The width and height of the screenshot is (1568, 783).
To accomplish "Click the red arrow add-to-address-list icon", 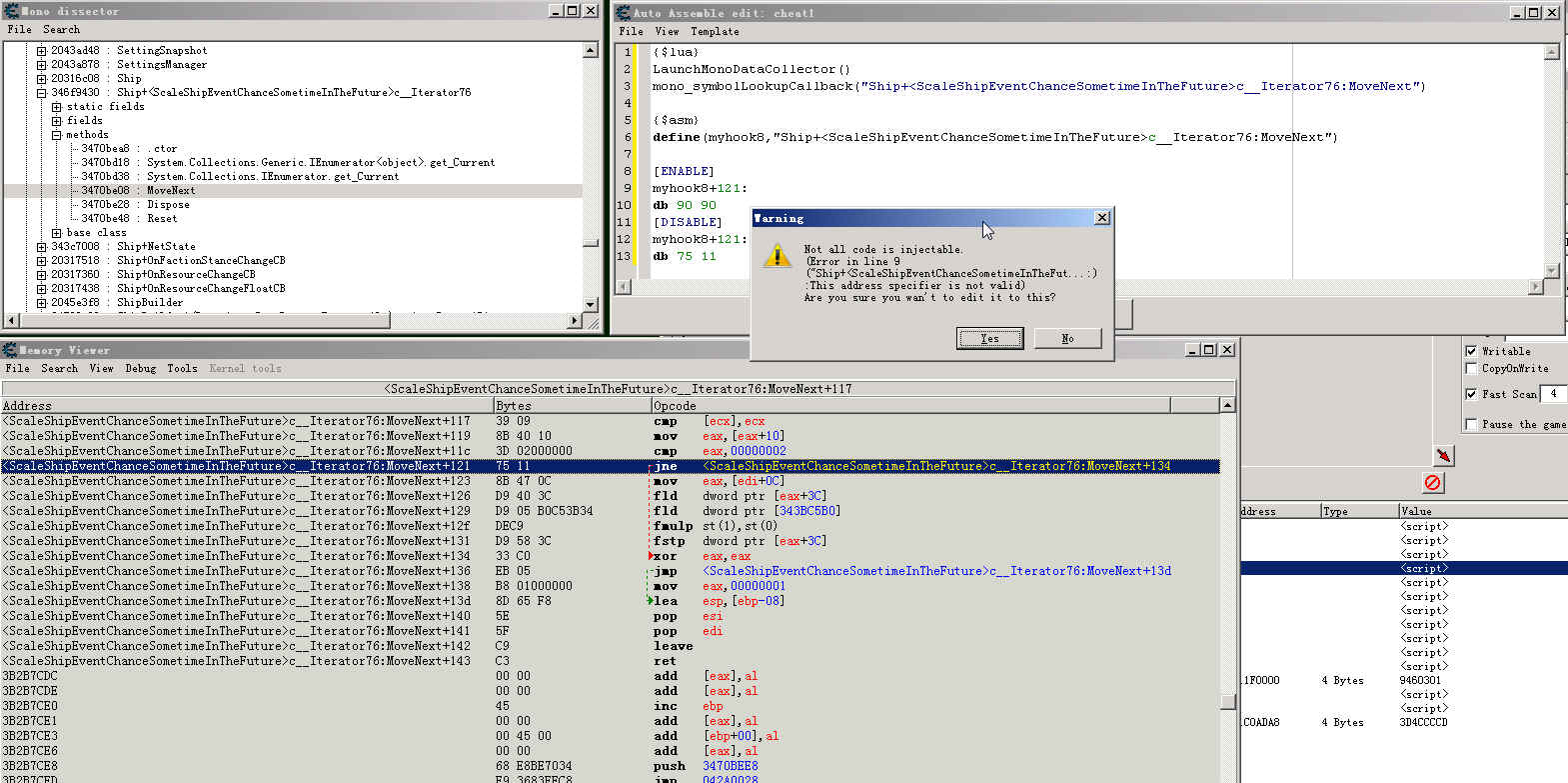I will click(x=1443, y=456).
